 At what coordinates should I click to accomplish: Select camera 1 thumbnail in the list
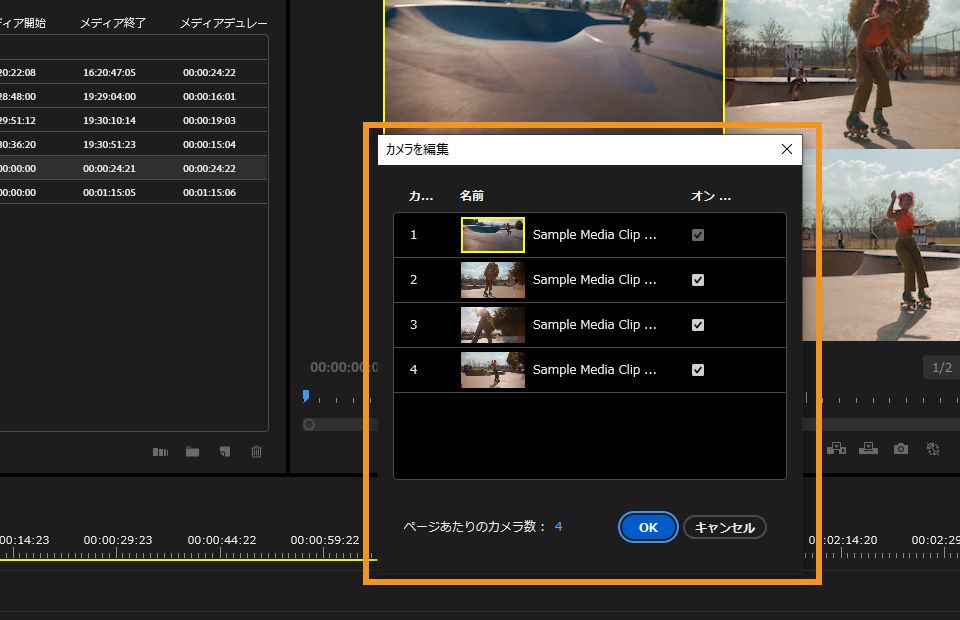tap(492, 235)
